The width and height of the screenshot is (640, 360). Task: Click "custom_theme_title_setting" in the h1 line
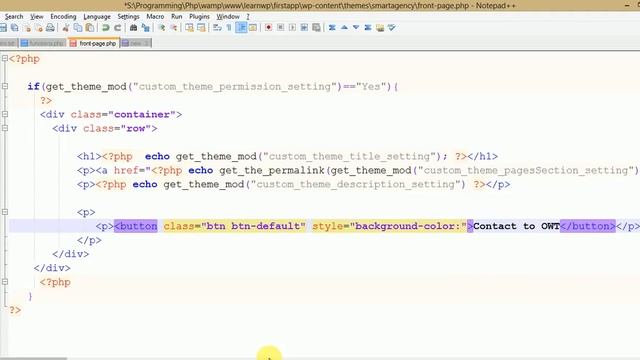[349, 156]
